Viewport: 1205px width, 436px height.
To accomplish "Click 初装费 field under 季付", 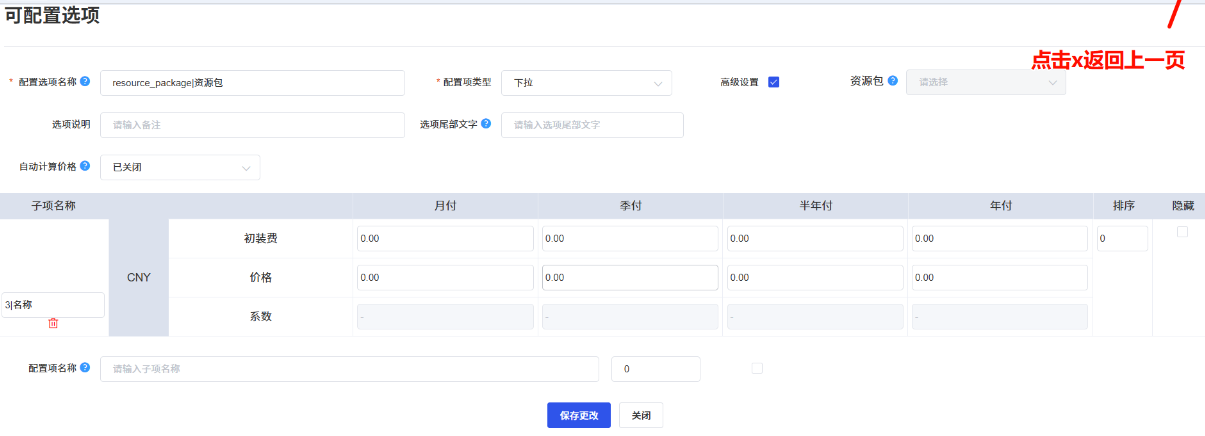I will point(630,239).
